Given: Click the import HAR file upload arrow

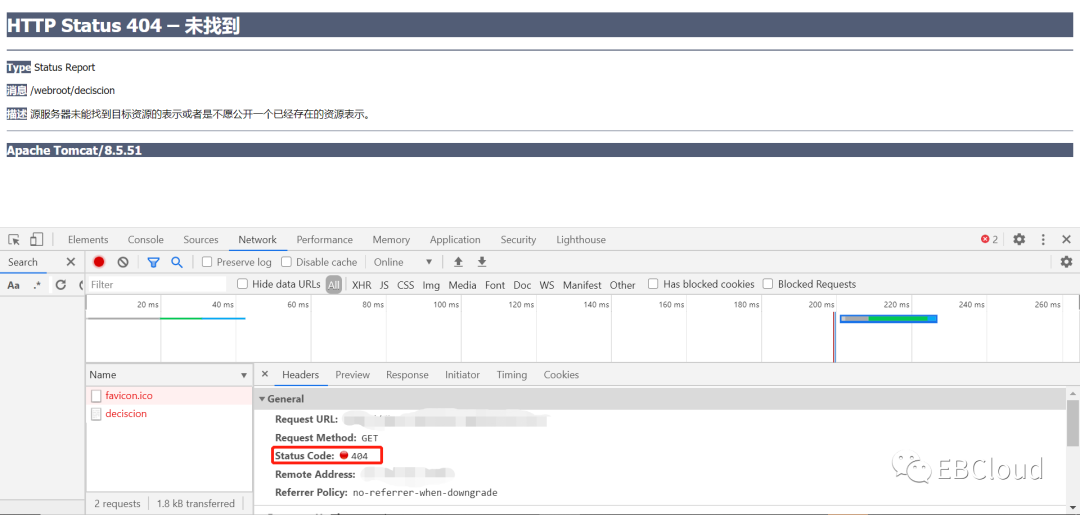Looking at the screenshot, I should tap(458, 262).
